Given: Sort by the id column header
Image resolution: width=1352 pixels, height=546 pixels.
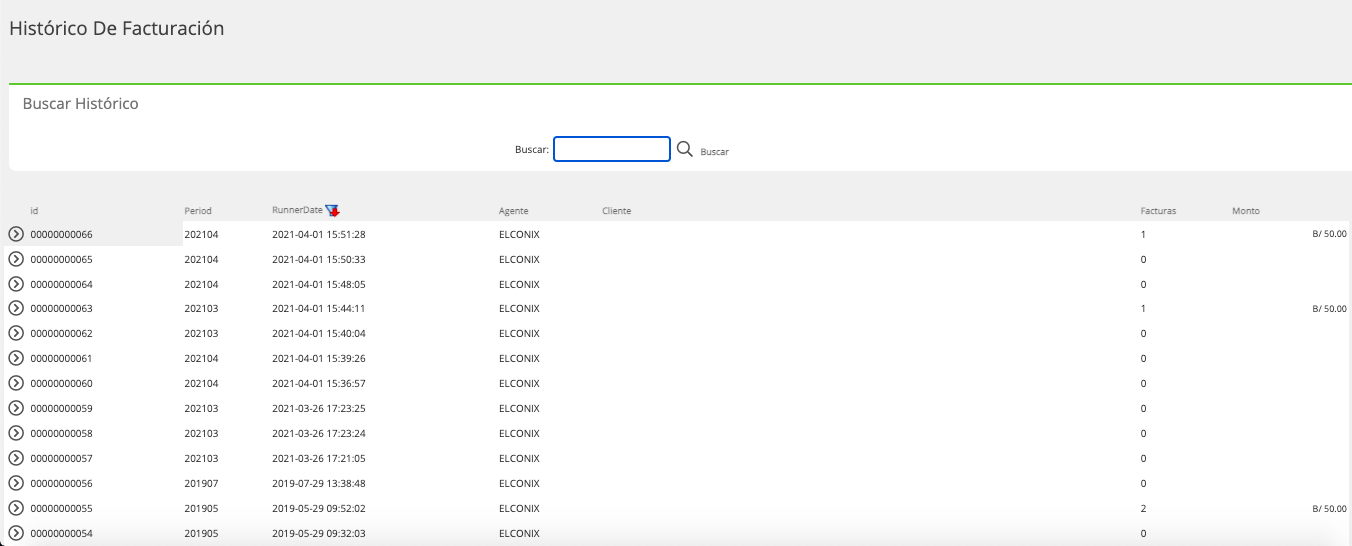Looking at the screenshot, I should pos(34,211).
